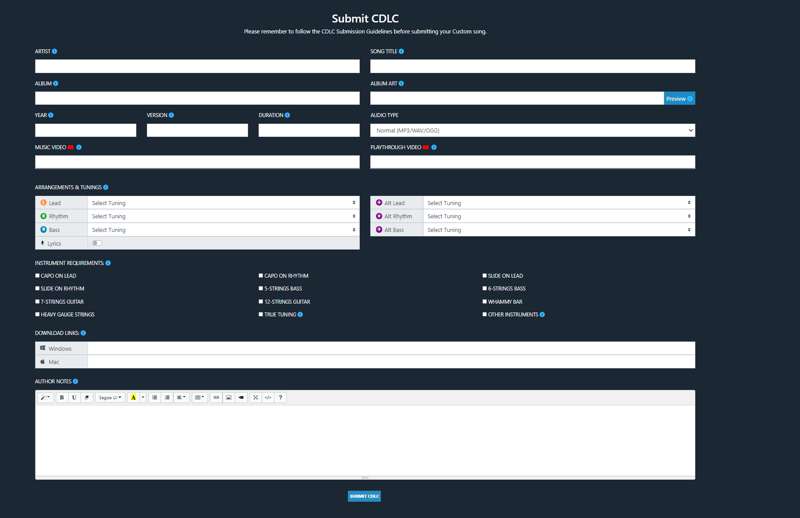
Task: Click the unordered list button in editor
Action: (155, 397)
